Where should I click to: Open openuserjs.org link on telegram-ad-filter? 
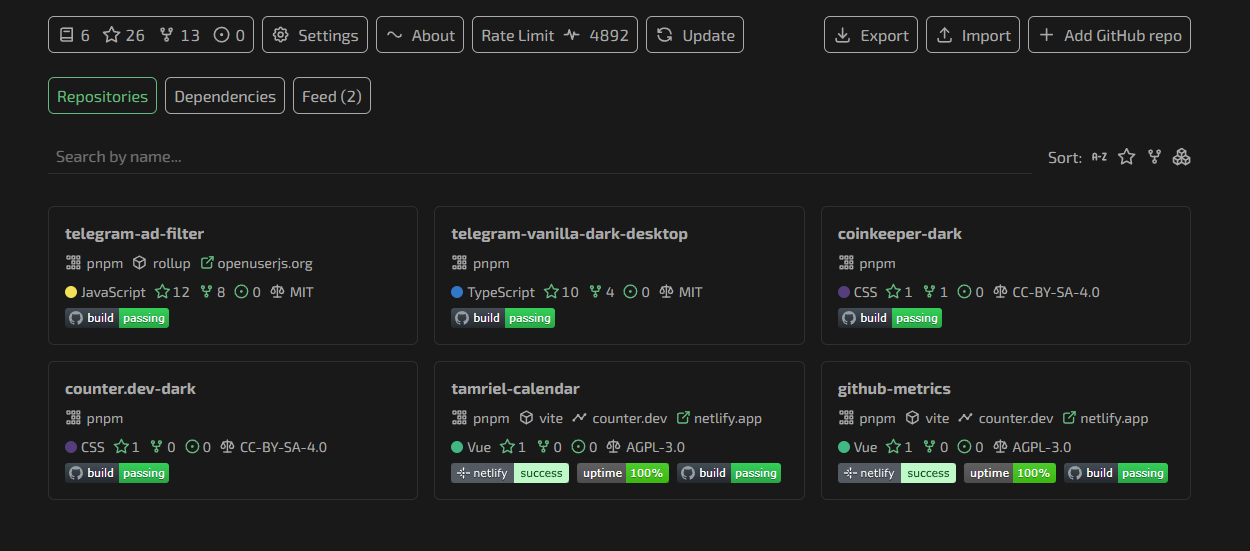[x=257, y=264]
